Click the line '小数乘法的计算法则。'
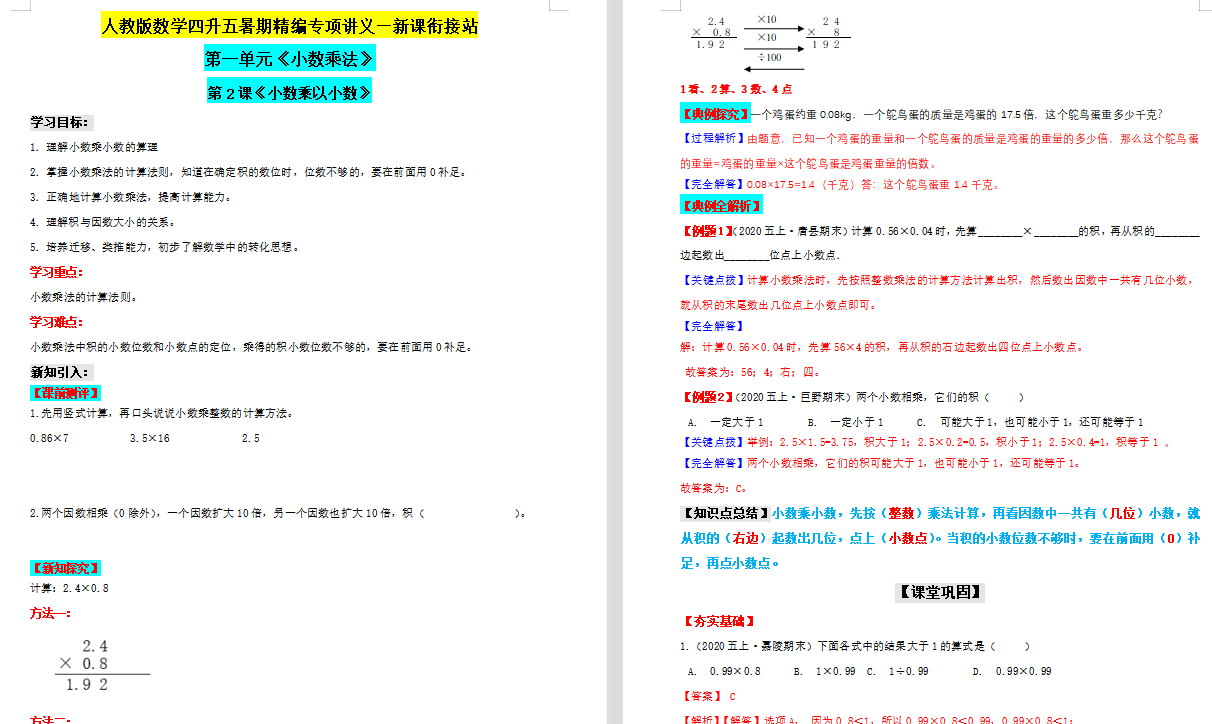The image size is (1212, 724). [x=83, y=297]
